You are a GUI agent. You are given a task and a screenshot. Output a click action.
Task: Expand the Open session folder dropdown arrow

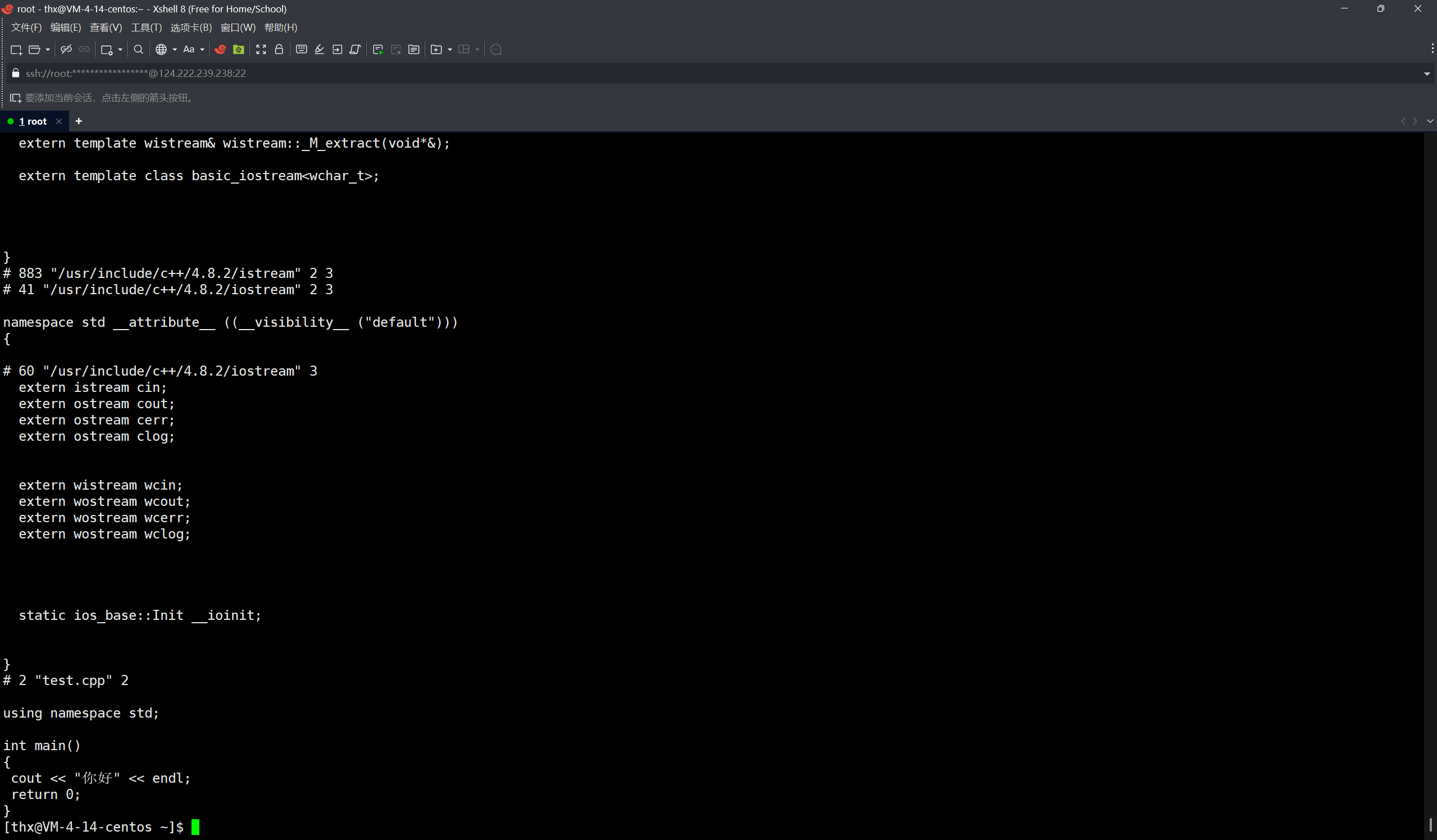coord(48,49)
